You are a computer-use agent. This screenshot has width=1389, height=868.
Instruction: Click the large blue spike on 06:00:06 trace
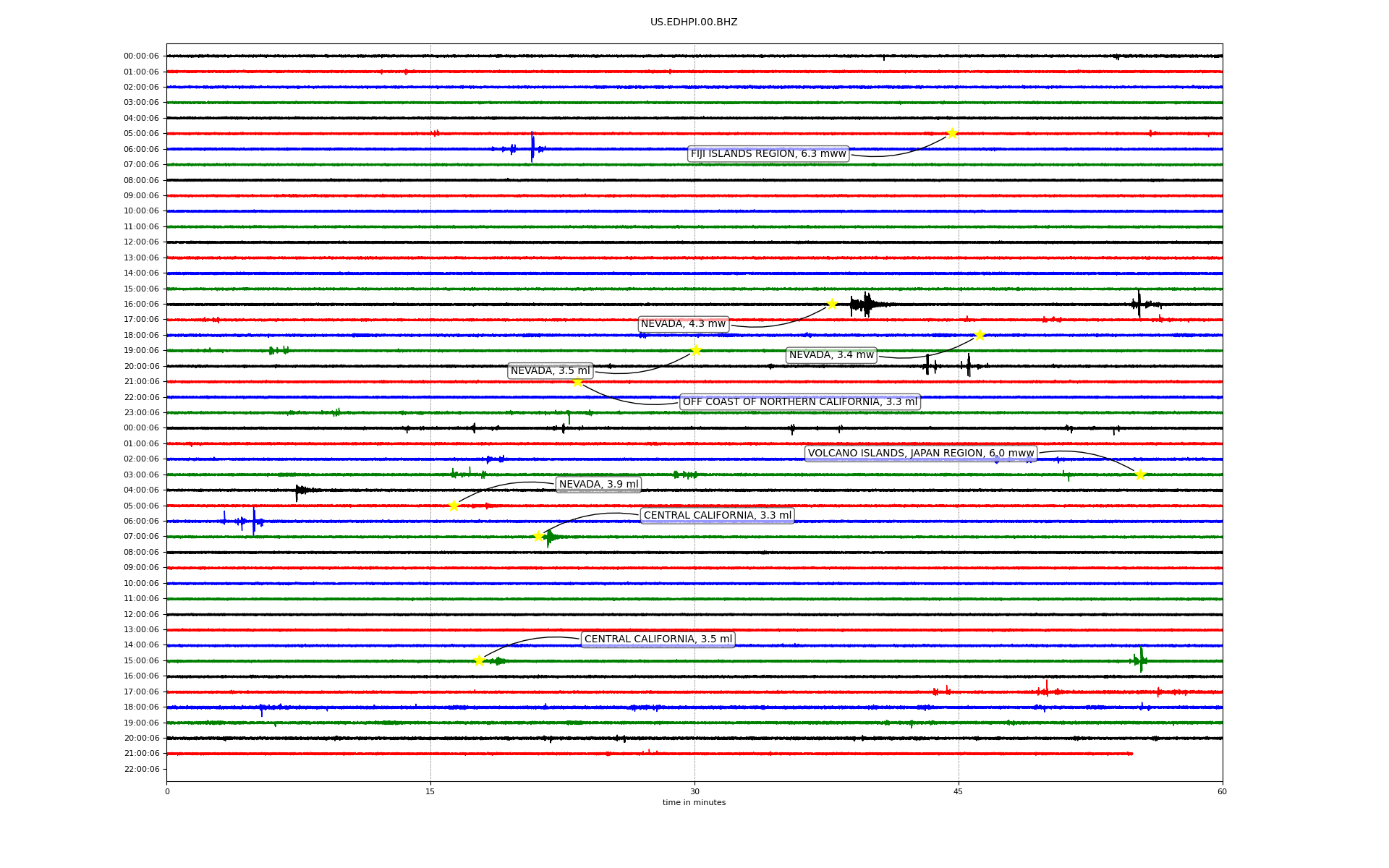pyautogui.click(x=532, y=148)
